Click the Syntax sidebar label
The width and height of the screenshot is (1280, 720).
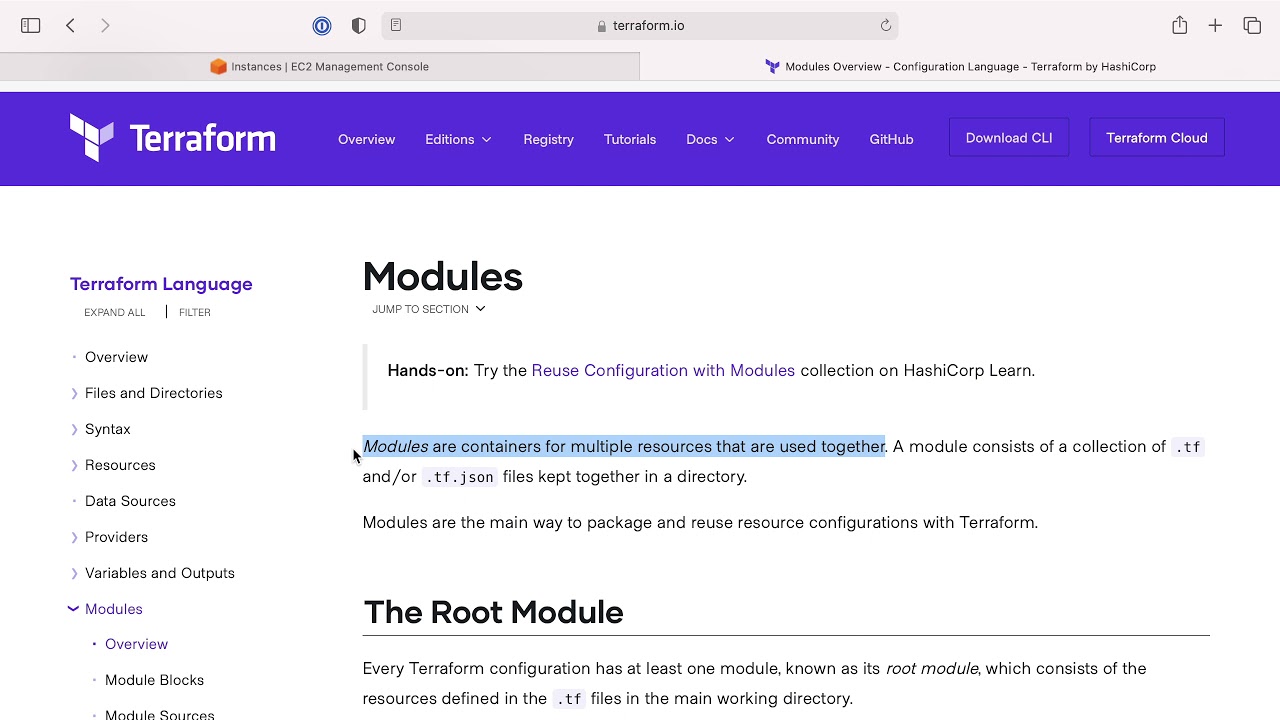(x=108, y=429)
